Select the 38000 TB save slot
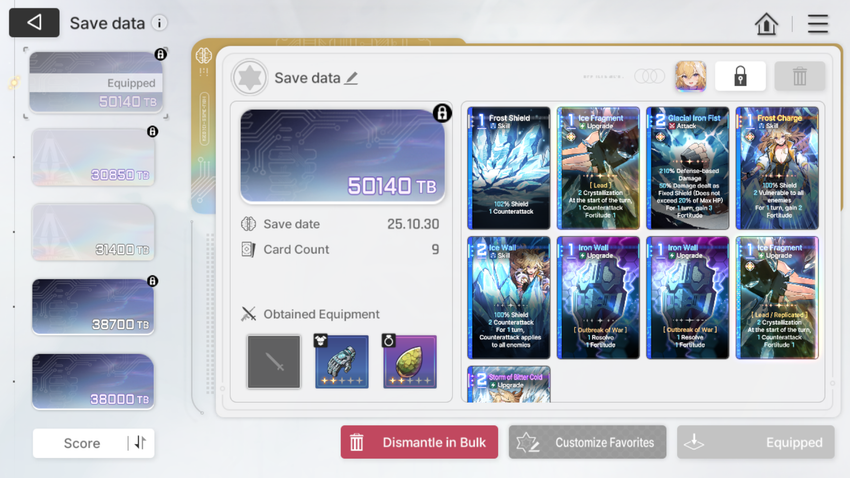This screenshot has width=850, height=478. tap(93, 382)
